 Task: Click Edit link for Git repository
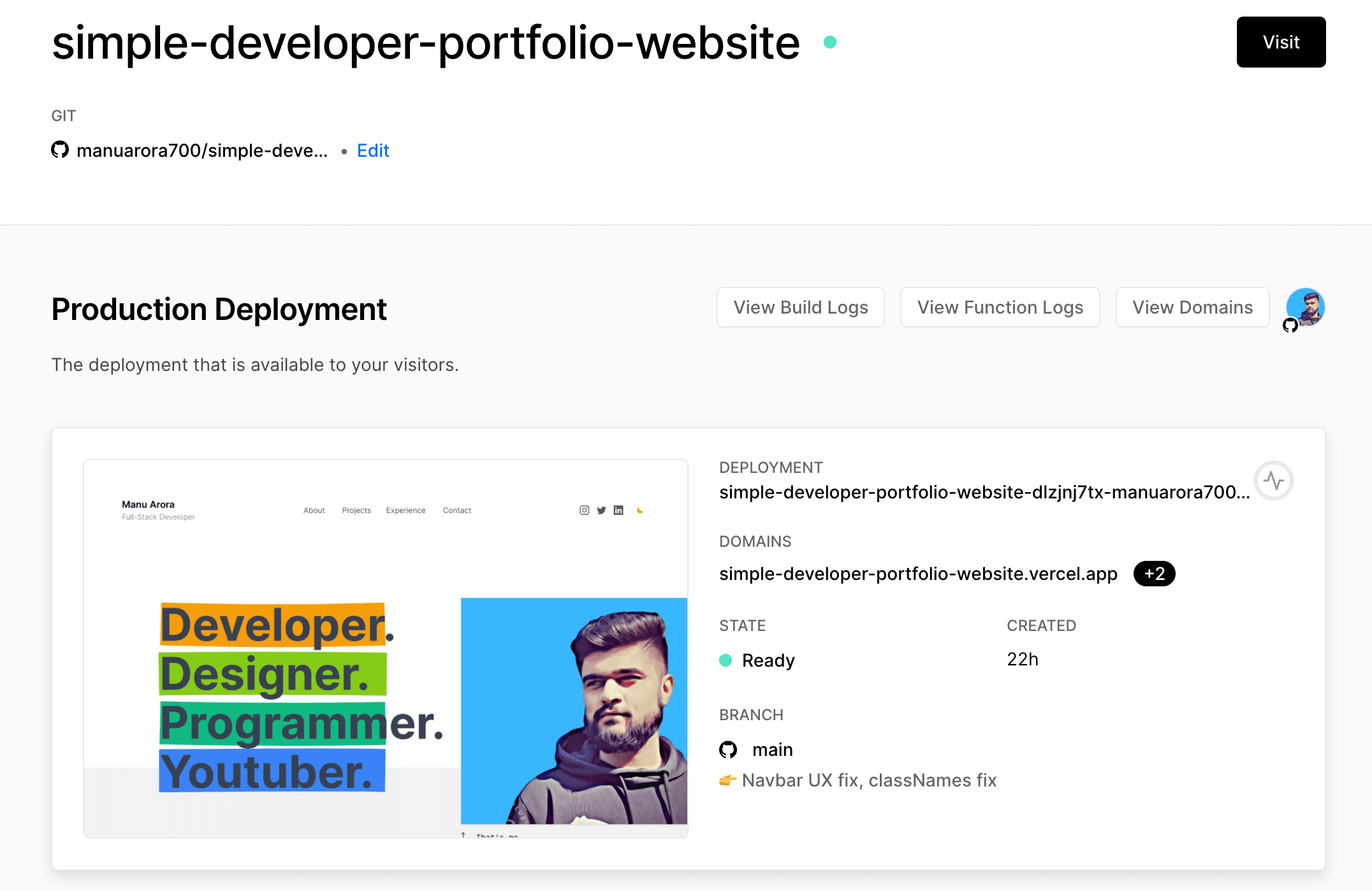coord(373,150)
